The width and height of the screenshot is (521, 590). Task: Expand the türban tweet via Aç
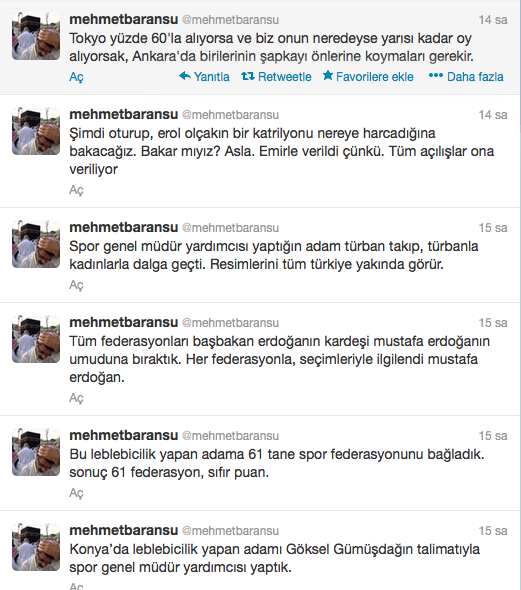coord(76,285)
